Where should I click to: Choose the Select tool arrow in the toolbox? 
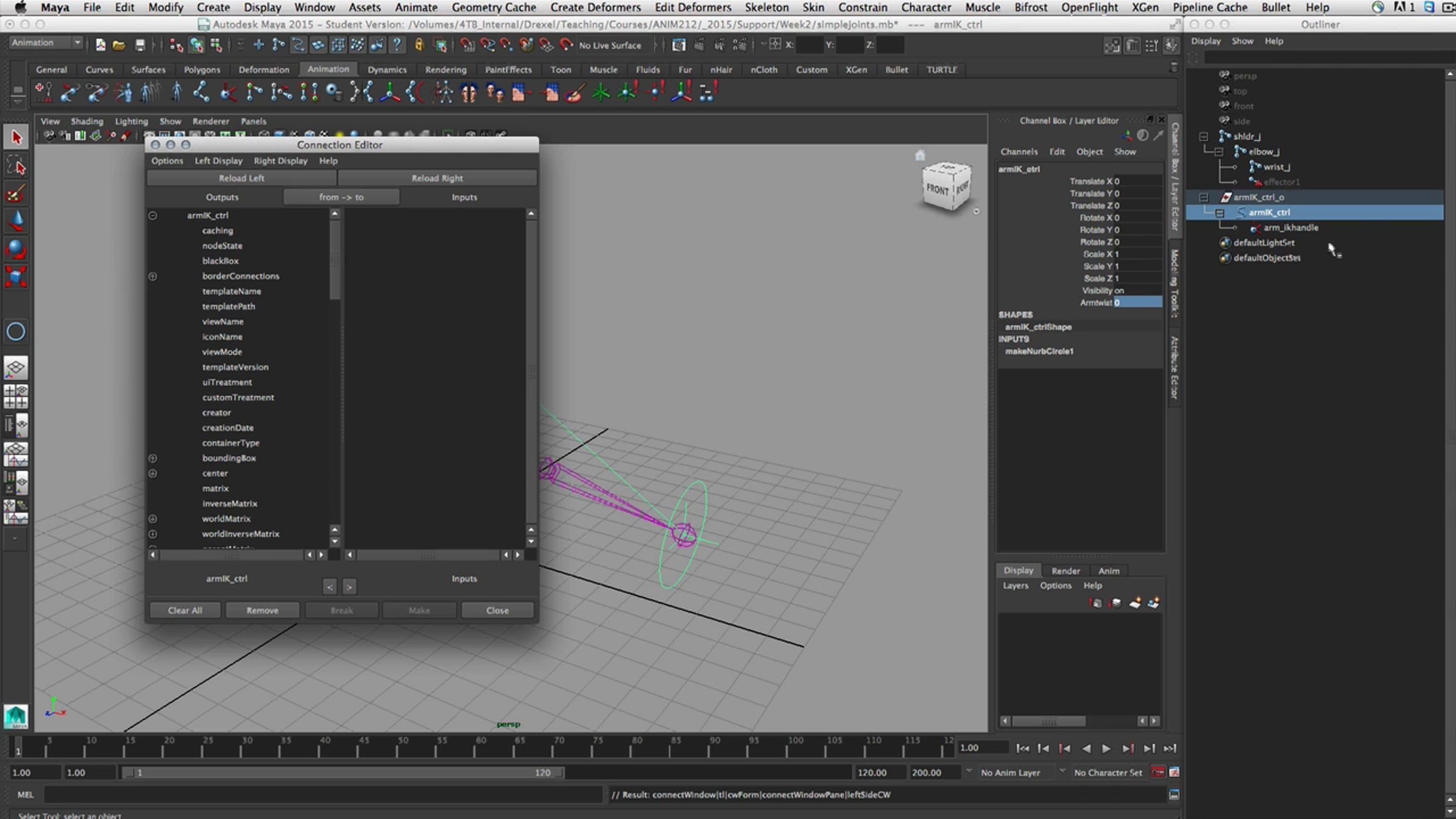coord(16,138)
